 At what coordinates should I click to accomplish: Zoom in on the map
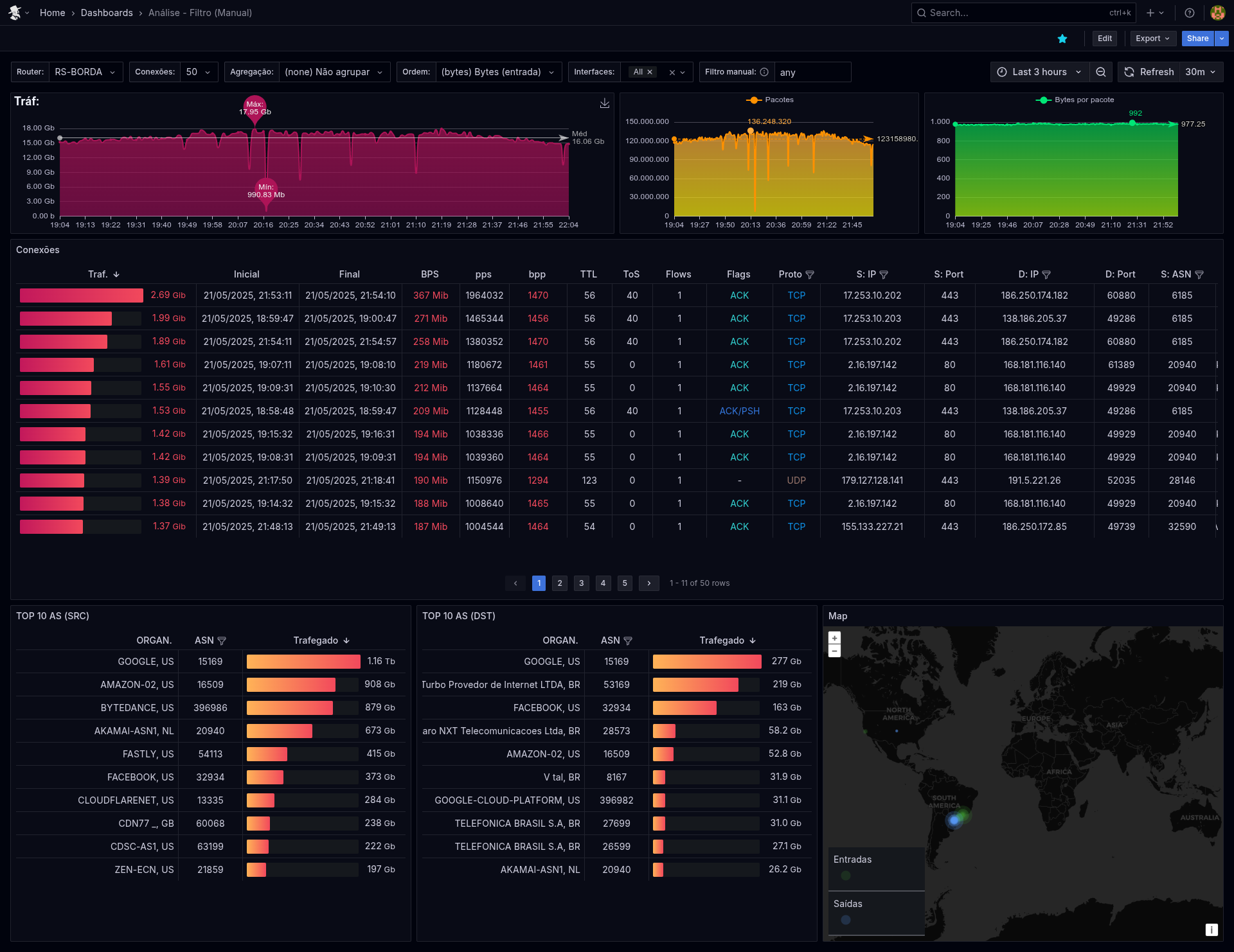(834, 638)
